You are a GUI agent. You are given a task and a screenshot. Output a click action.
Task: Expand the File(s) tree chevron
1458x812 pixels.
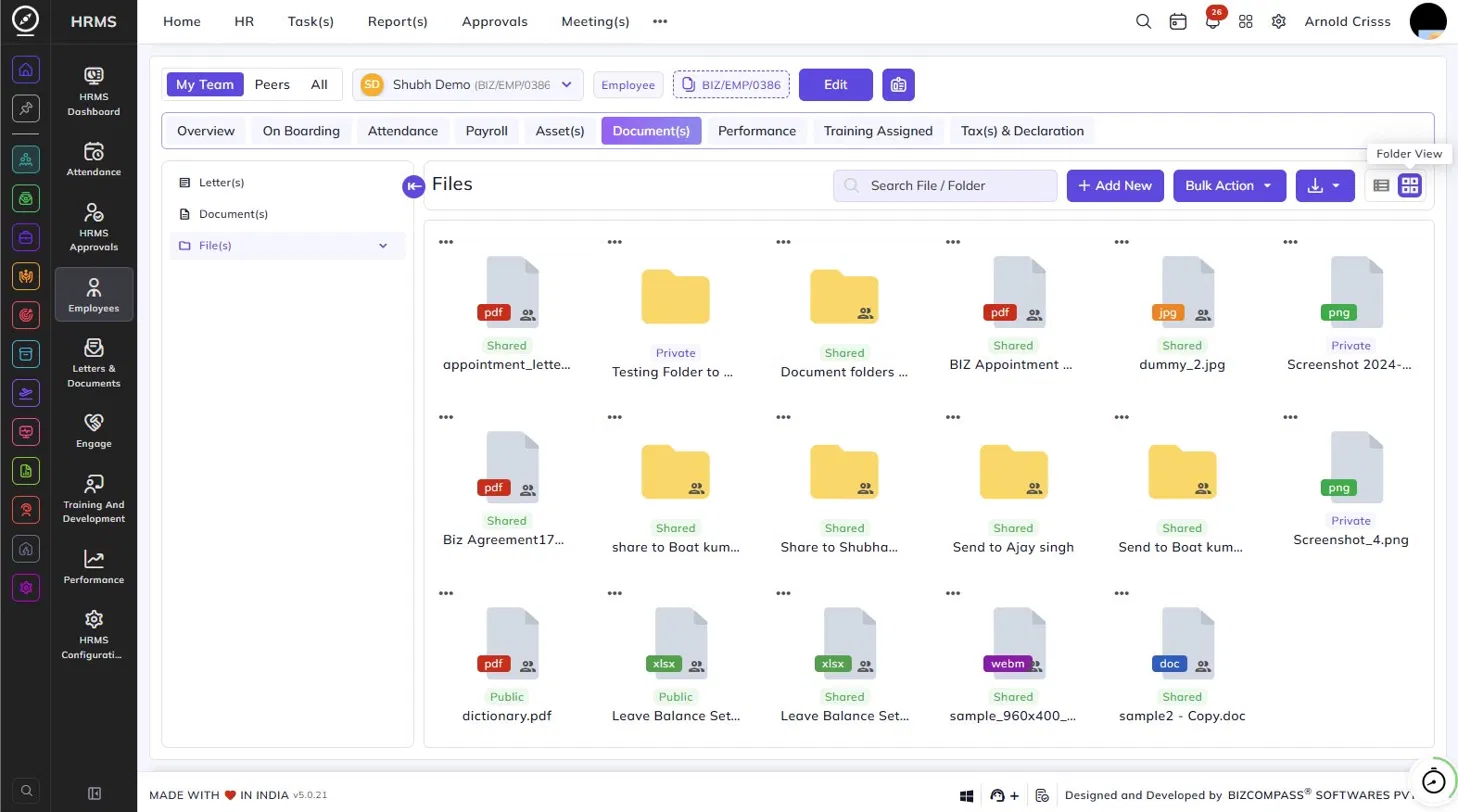(383, 245)
